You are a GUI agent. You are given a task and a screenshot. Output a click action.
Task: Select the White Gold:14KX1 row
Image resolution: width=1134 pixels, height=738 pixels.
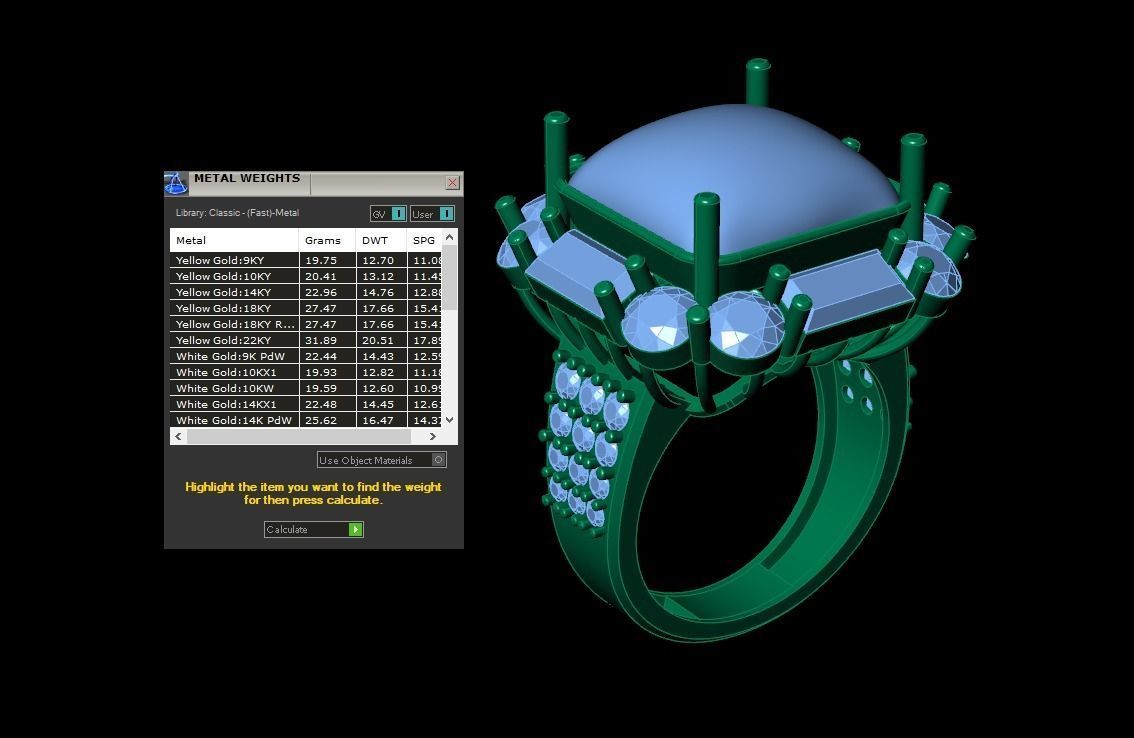(305, 404)
